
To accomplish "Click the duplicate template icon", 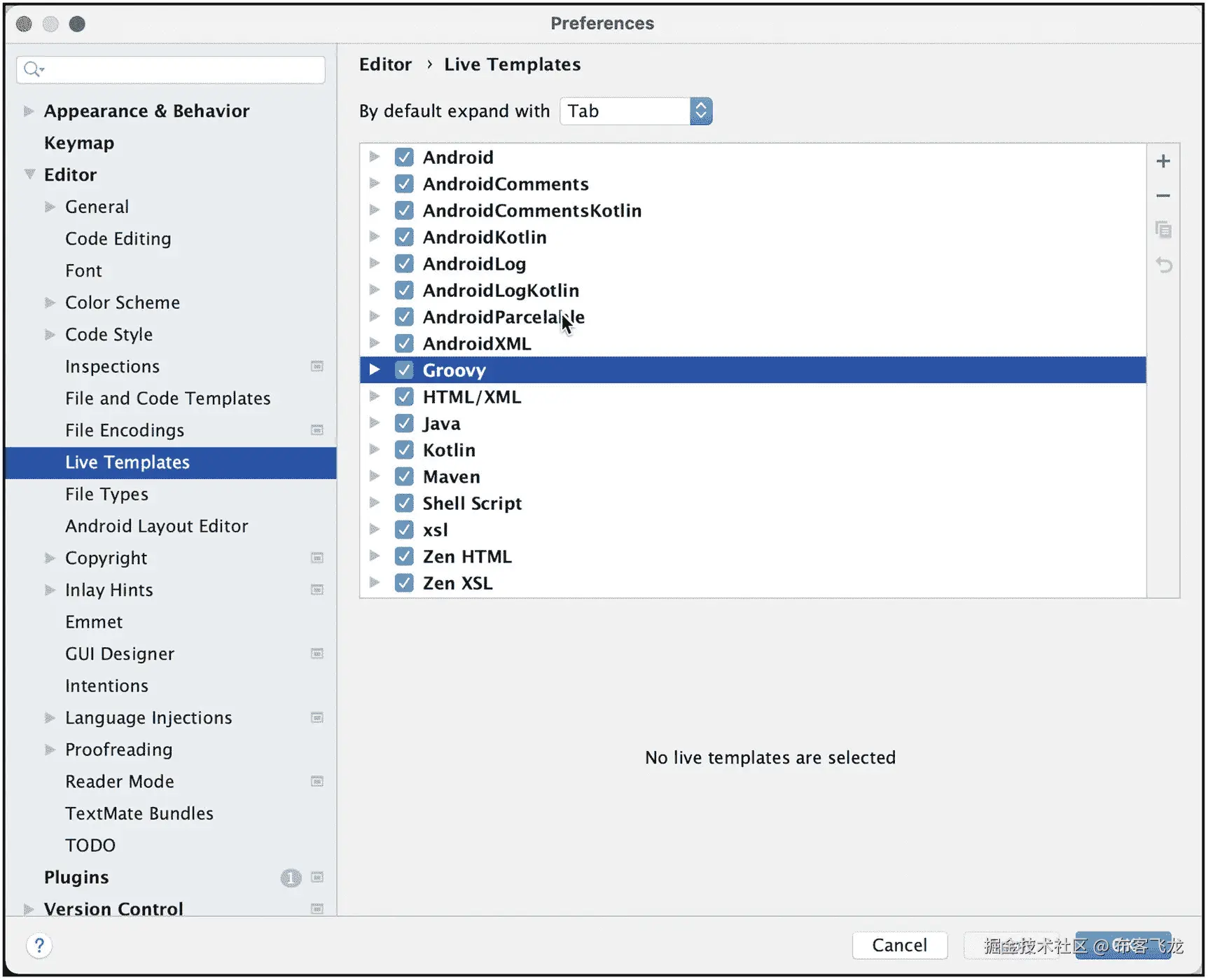I will pos(1162,230).
